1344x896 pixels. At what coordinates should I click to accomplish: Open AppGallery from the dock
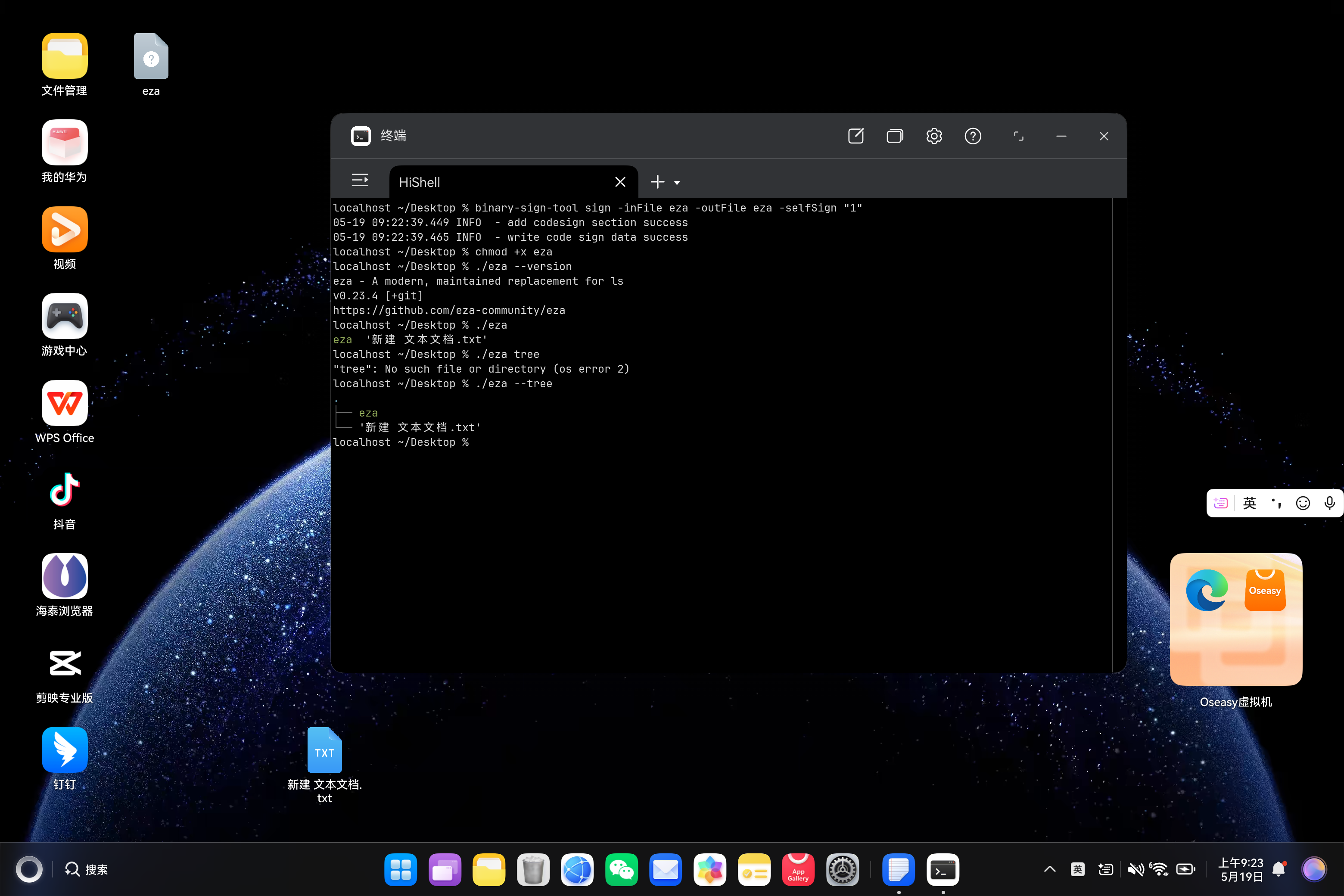[798, 869]
